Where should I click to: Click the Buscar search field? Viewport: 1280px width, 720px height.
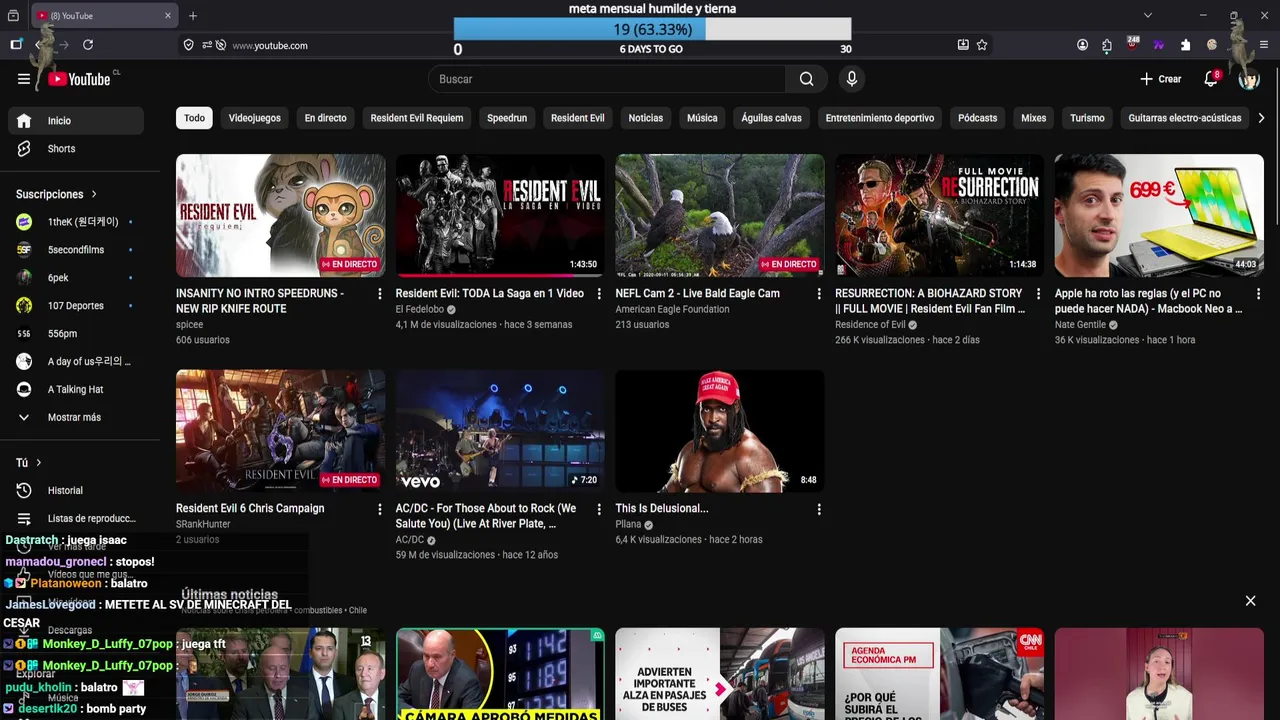pos(607,79)
